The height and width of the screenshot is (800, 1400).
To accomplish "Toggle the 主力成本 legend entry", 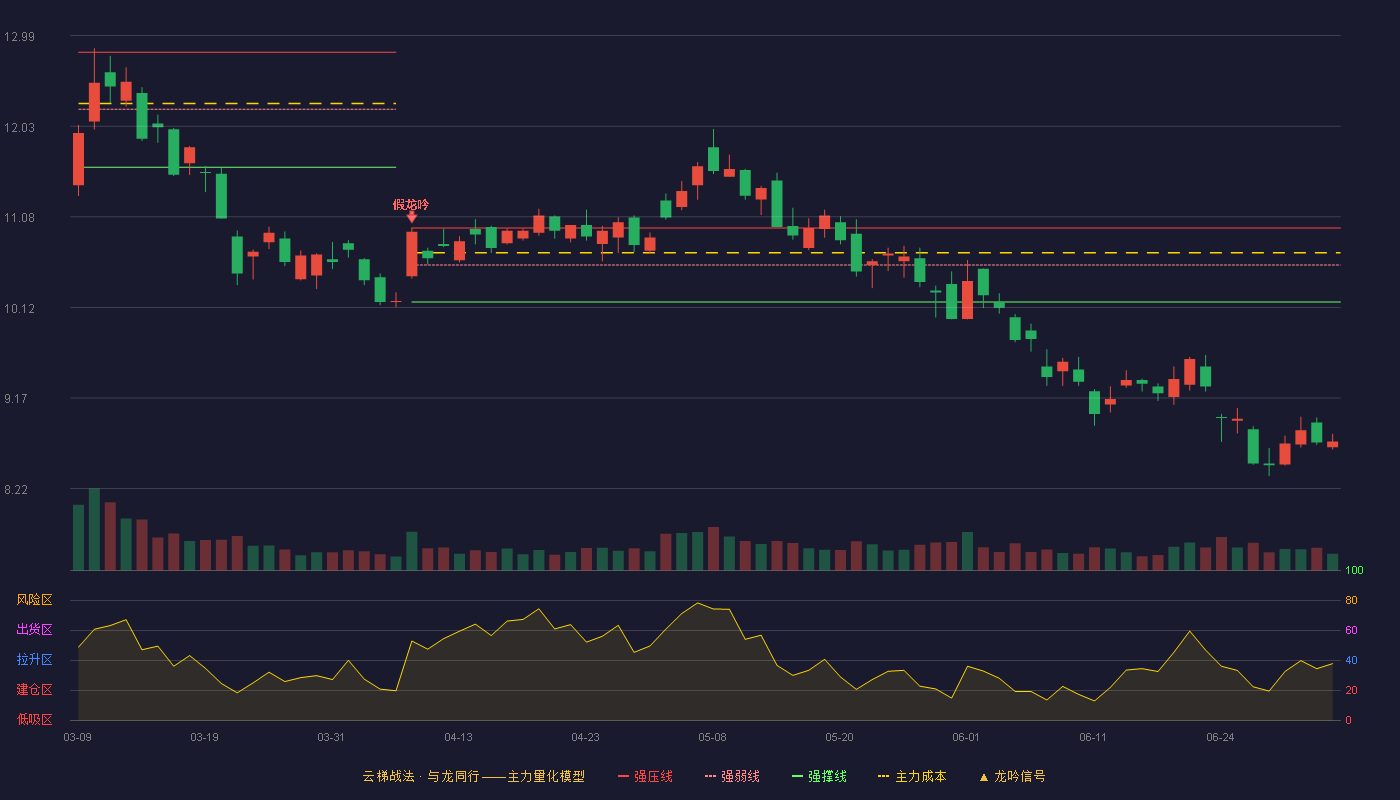I will pyautogui.click(x=912, y=776).
